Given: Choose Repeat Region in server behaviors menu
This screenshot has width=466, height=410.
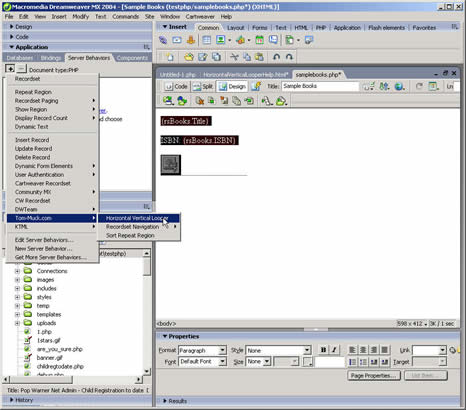Looking at the screenshot, I should pos(52,92).
